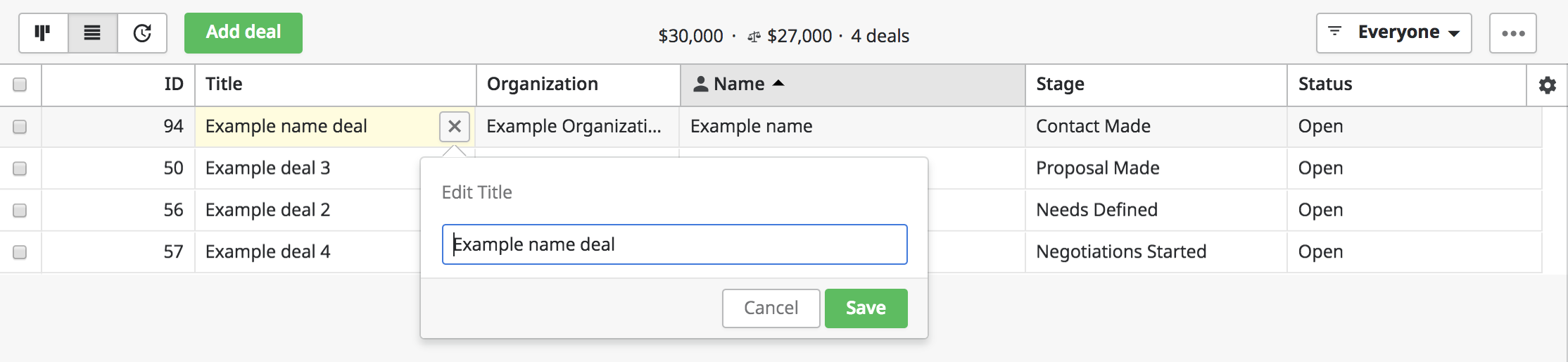
Task: Sort by the Organization column header
Action: coord(542,85)
